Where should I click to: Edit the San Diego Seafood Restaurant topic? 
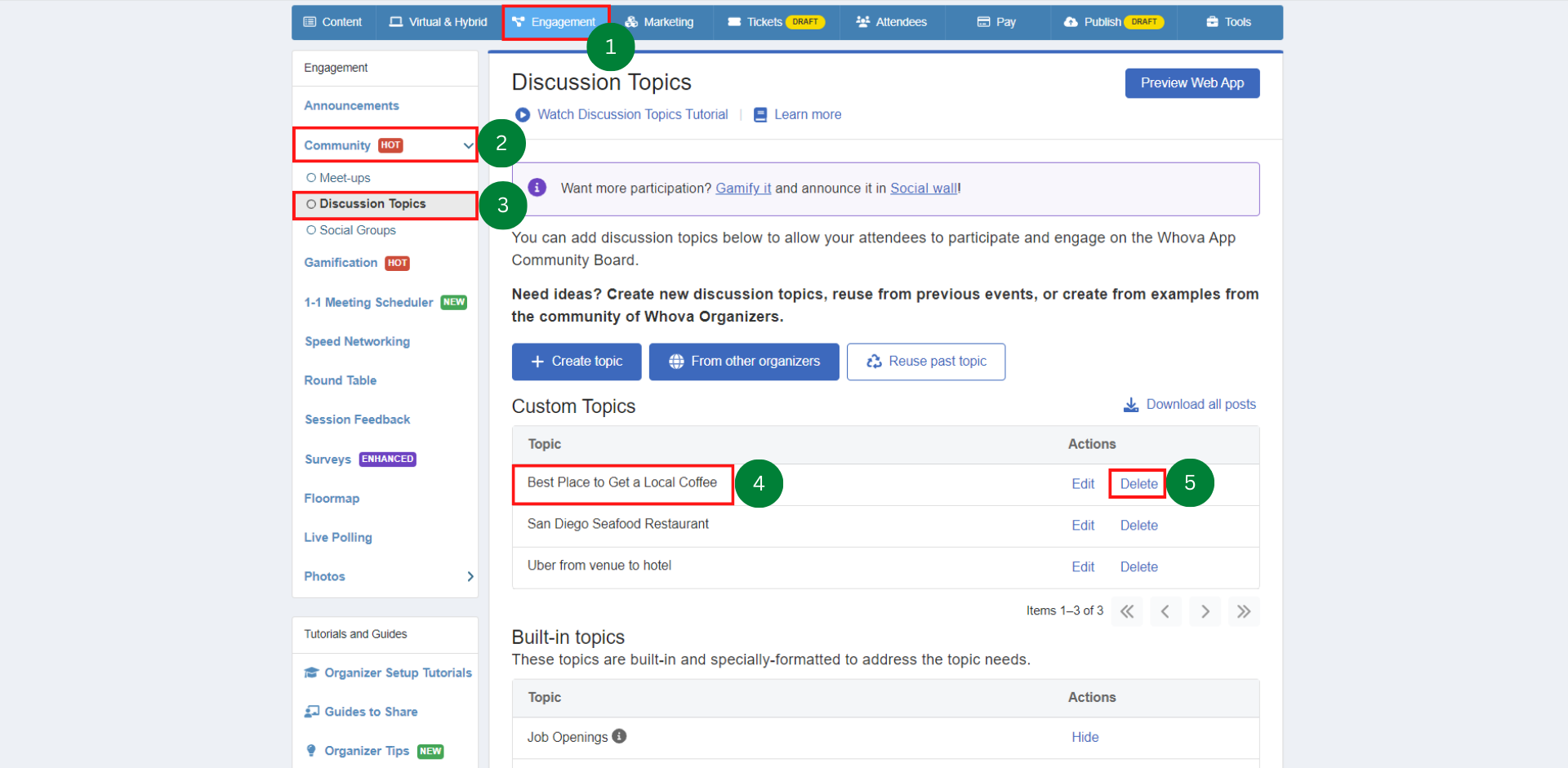(x=1083, y=526)
